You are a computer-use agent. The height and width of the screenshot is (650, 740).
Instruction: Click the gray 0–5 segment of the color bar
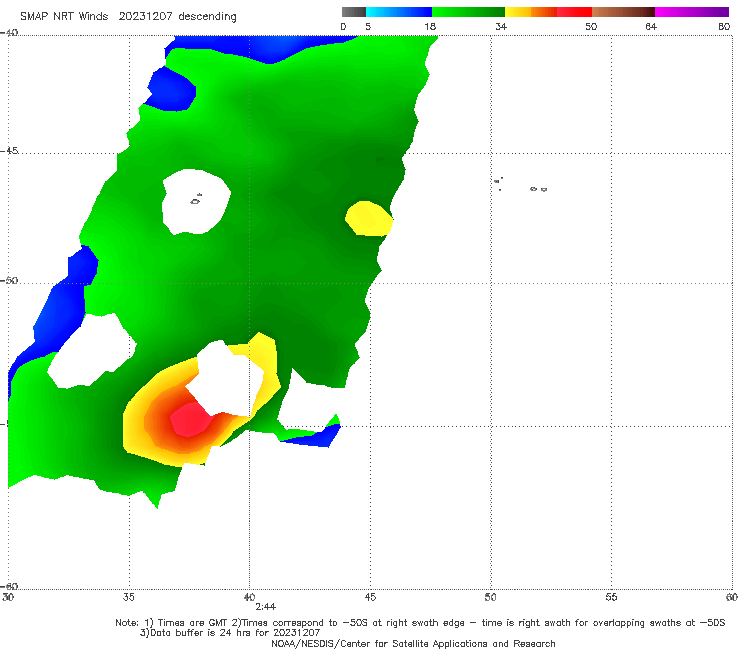(x=353, y=12)
